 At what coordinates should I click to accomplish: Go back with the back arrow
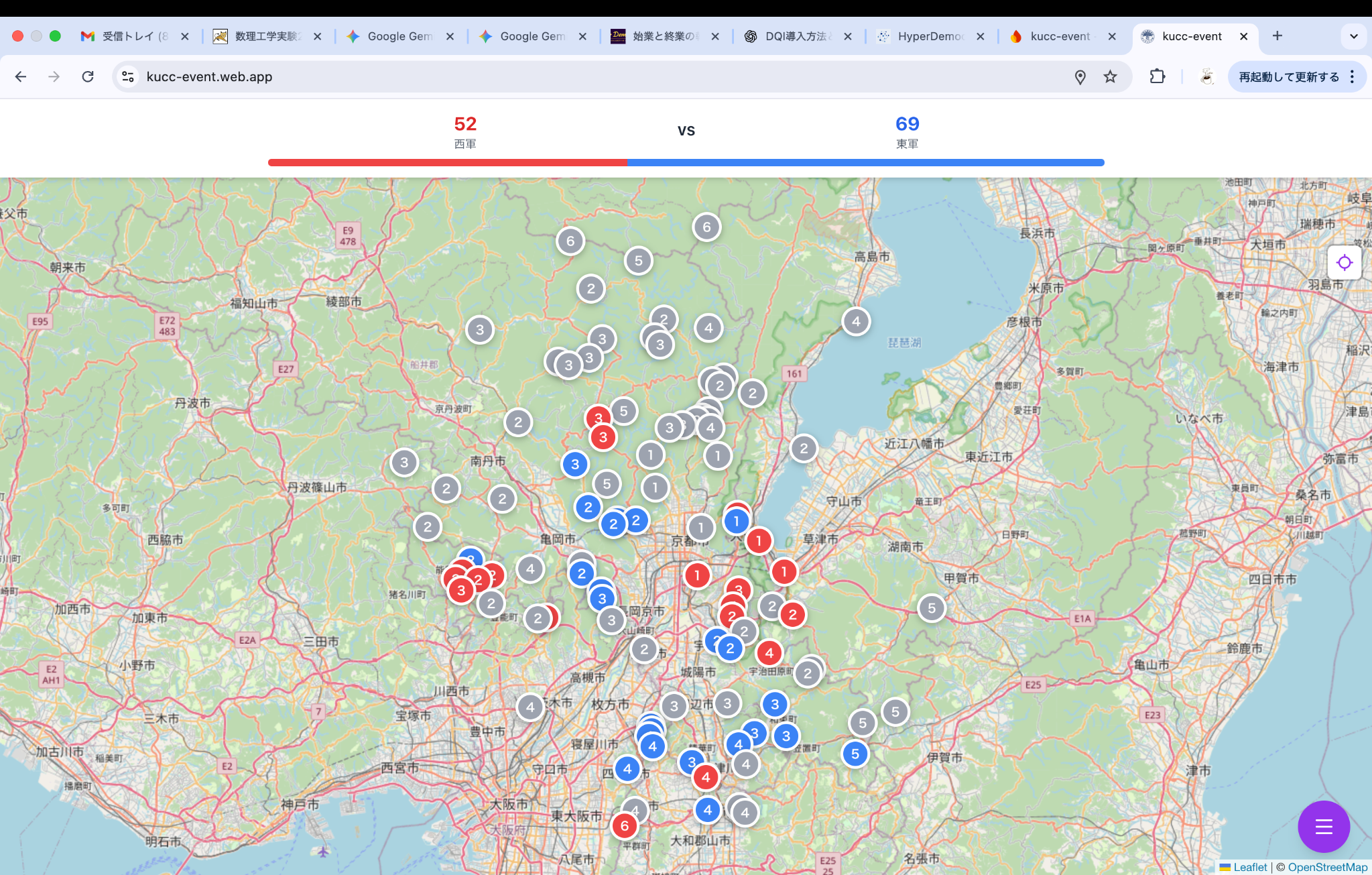(21, 76)
